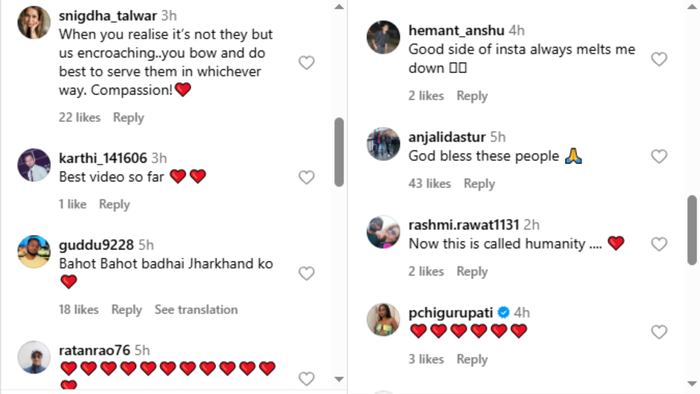The width and height of the screenshot is (700, 394).
Task: Like pchigurupati's comment with the heart
Action: click(659, 332)
